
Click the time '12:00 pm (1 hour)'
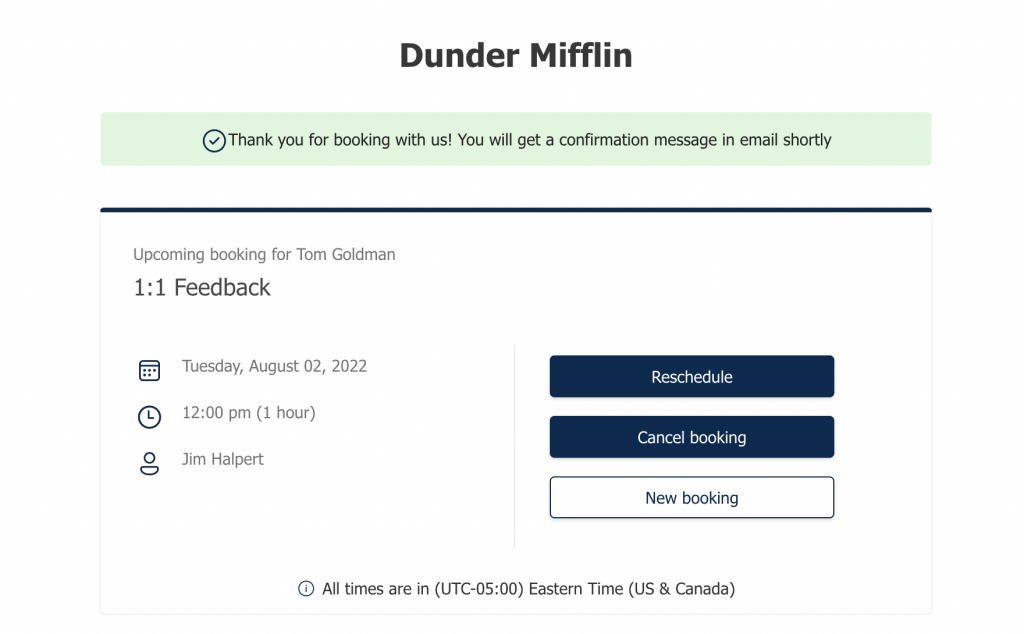pyautogui.click(x=248, y=413)
